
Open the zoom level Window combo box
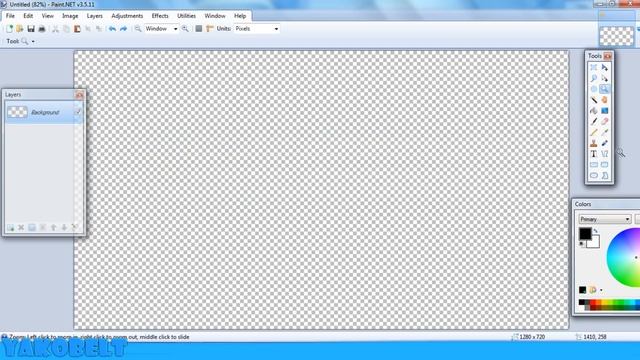(161, 29)
